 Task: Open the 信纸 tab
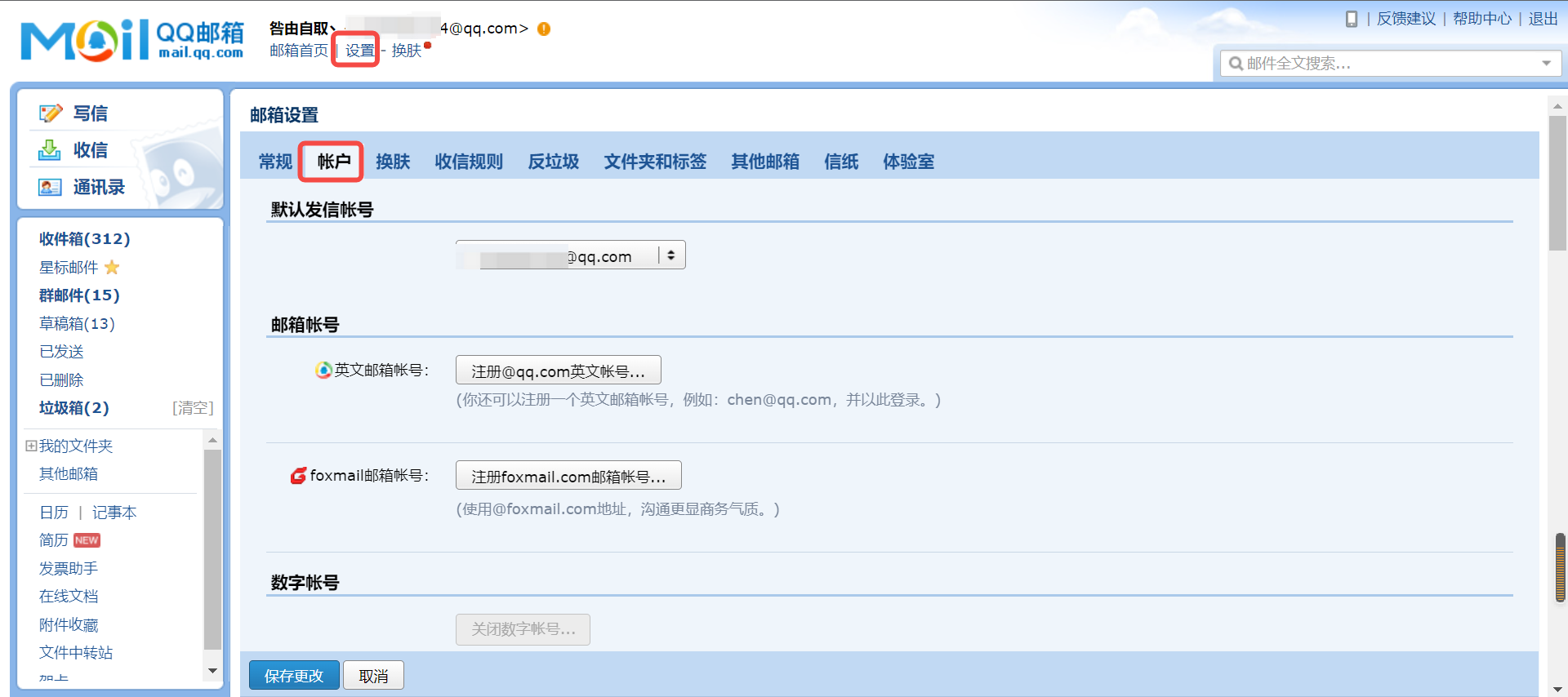(x=841, y=162)
